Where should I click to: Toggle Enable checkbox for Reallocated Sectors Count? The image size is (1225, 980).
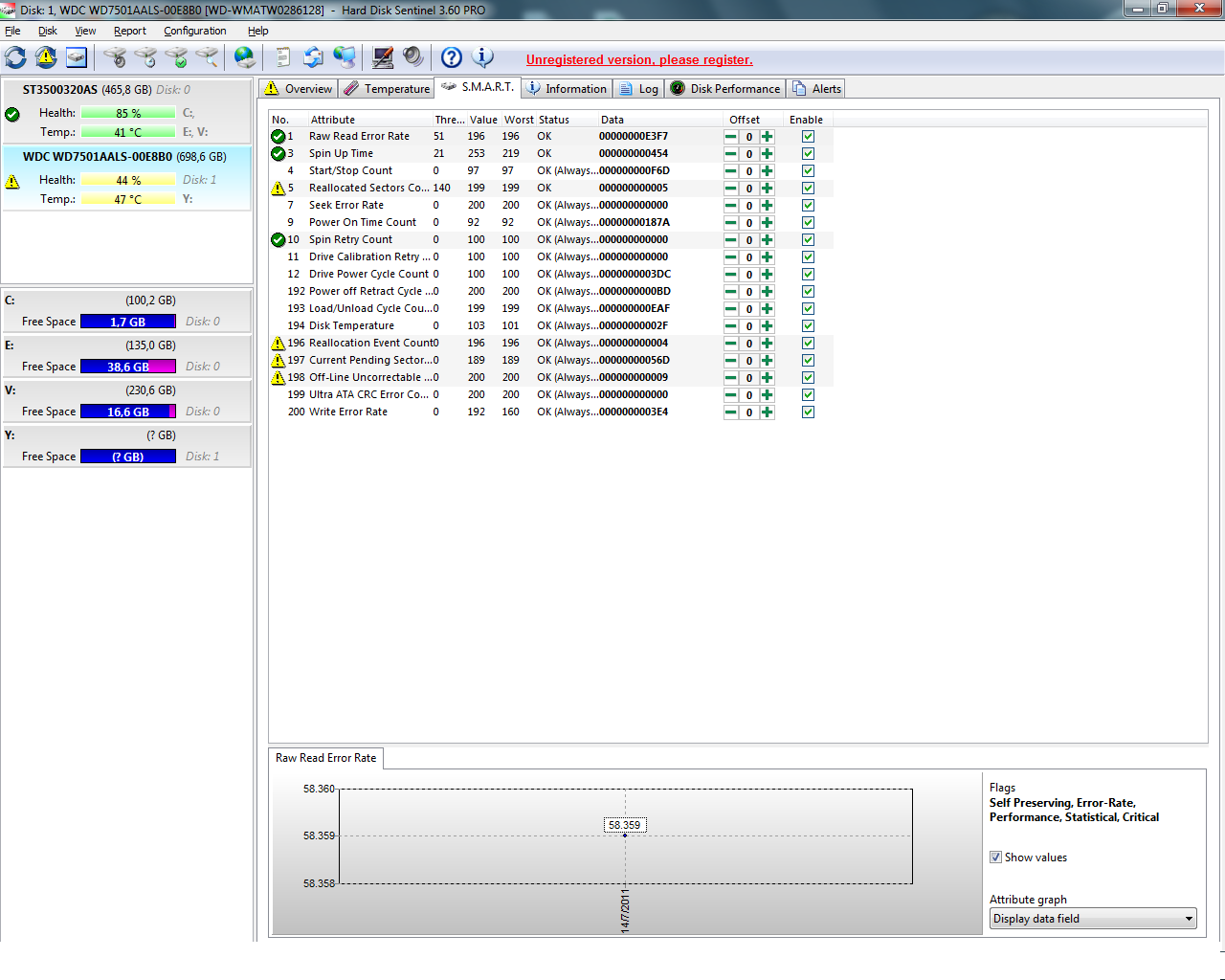[x=808, y=189]
